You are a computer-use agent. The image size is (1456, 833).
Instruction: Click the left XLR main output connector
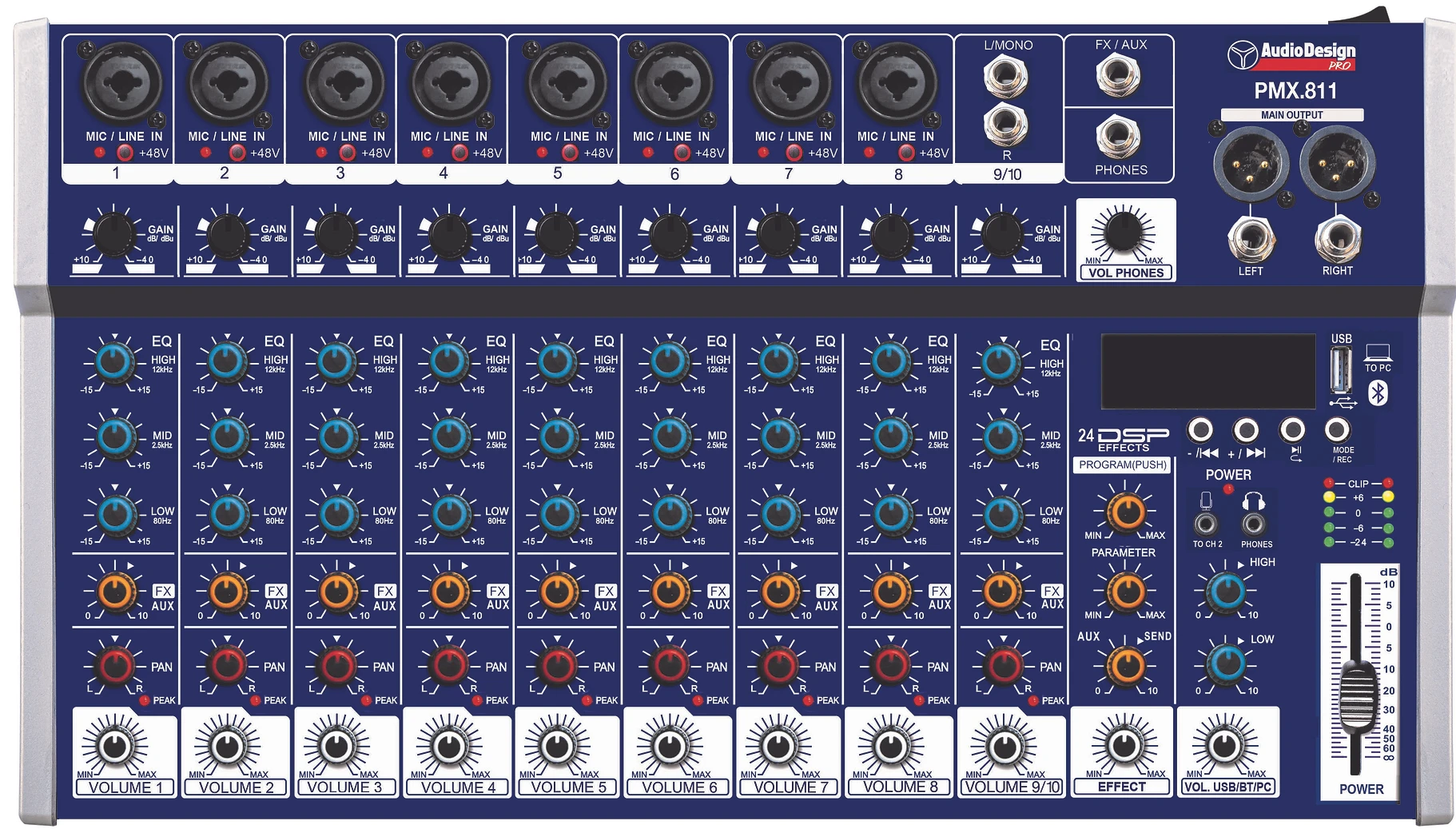[x=1250, y=164]
